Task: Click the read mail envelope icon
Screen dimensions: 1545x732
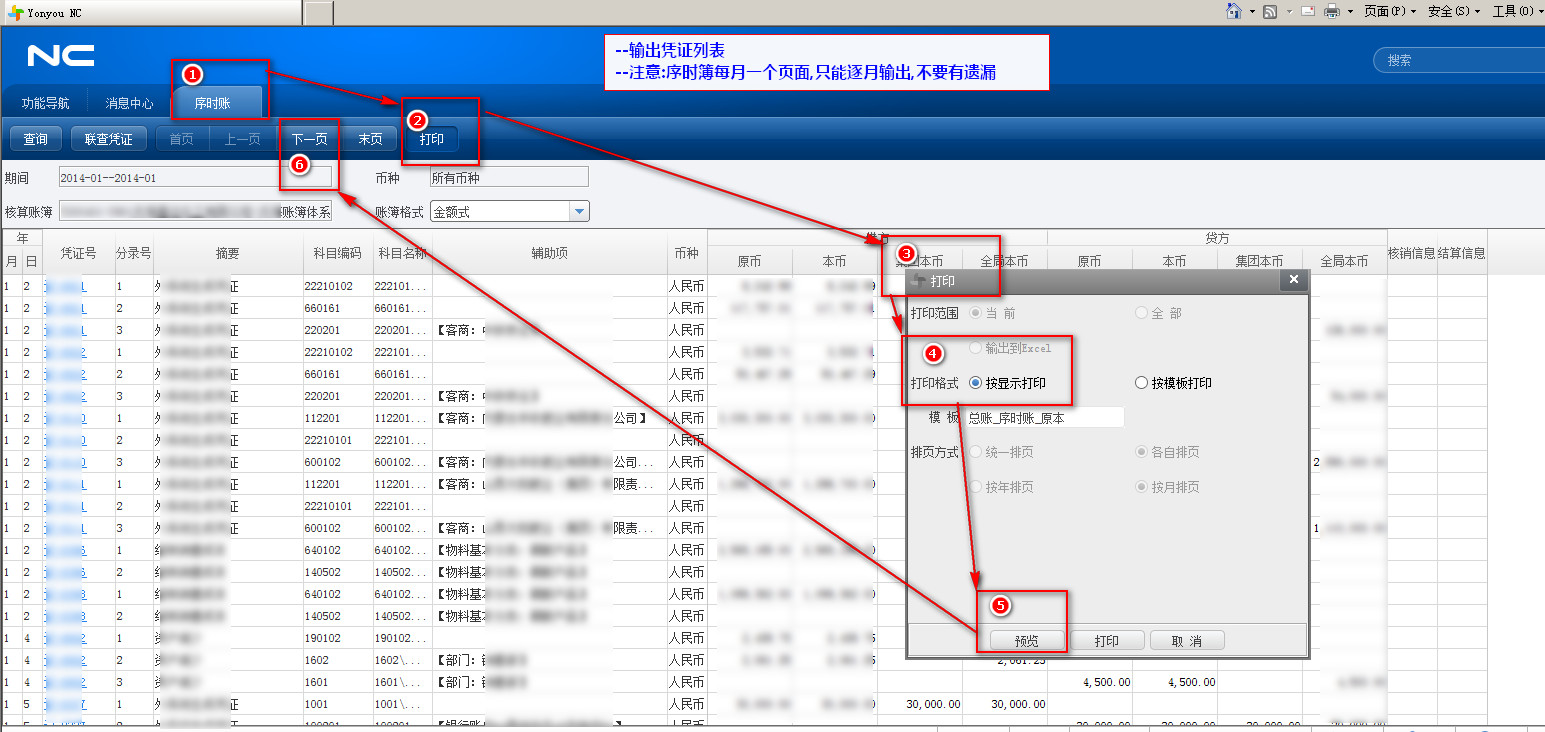Action: pyautogui.click(x=1307, y=11)
